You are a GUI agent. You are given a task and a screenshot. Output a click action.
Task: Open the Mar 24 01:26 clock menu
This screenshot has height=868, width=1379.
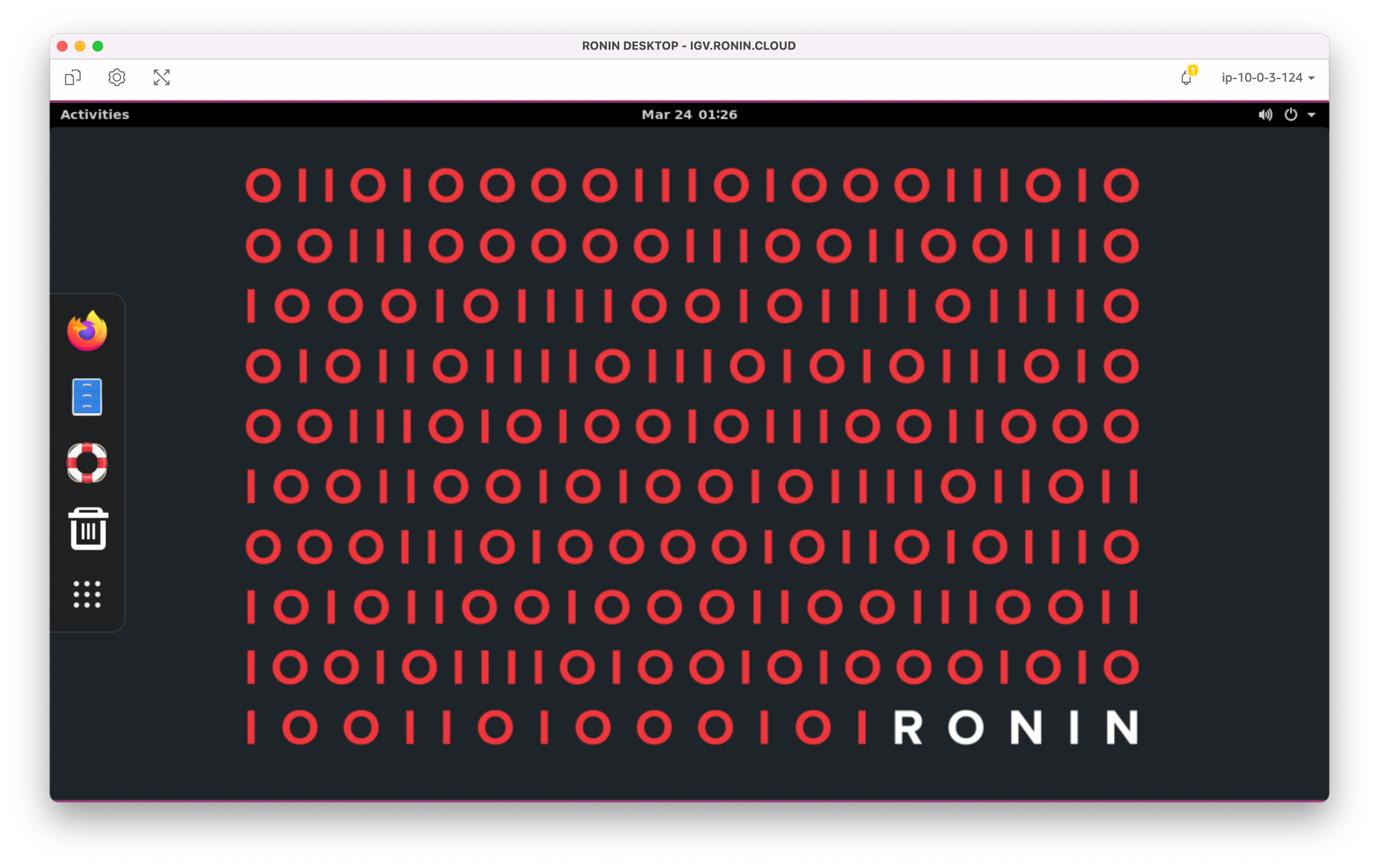689,114
